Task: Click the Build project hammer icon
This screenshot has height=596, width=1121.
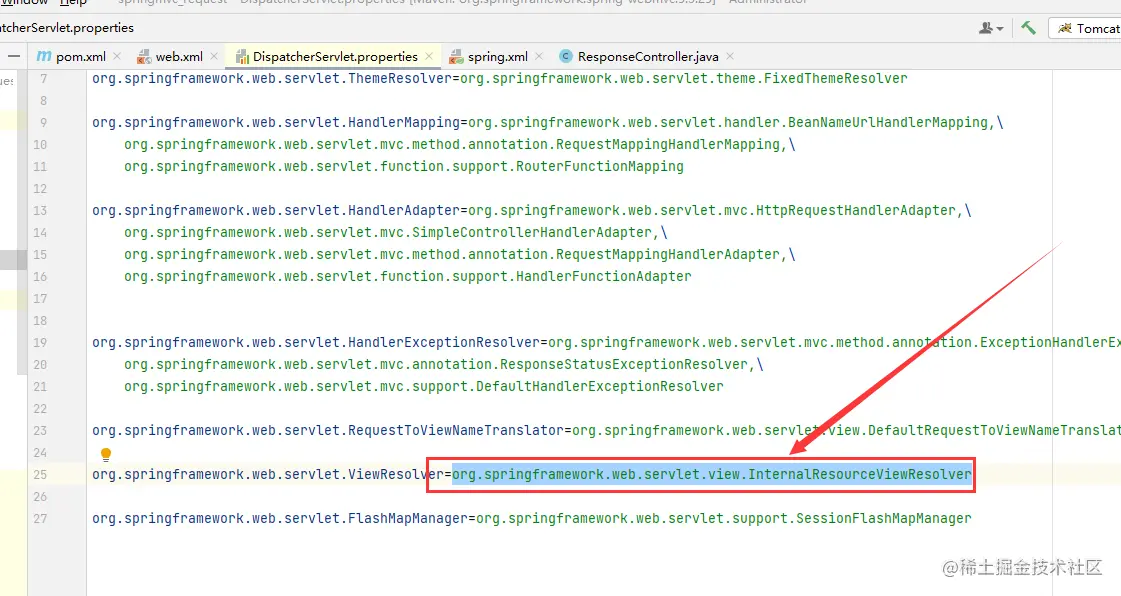Action: pyautogui.click(x=1028, y=28)
